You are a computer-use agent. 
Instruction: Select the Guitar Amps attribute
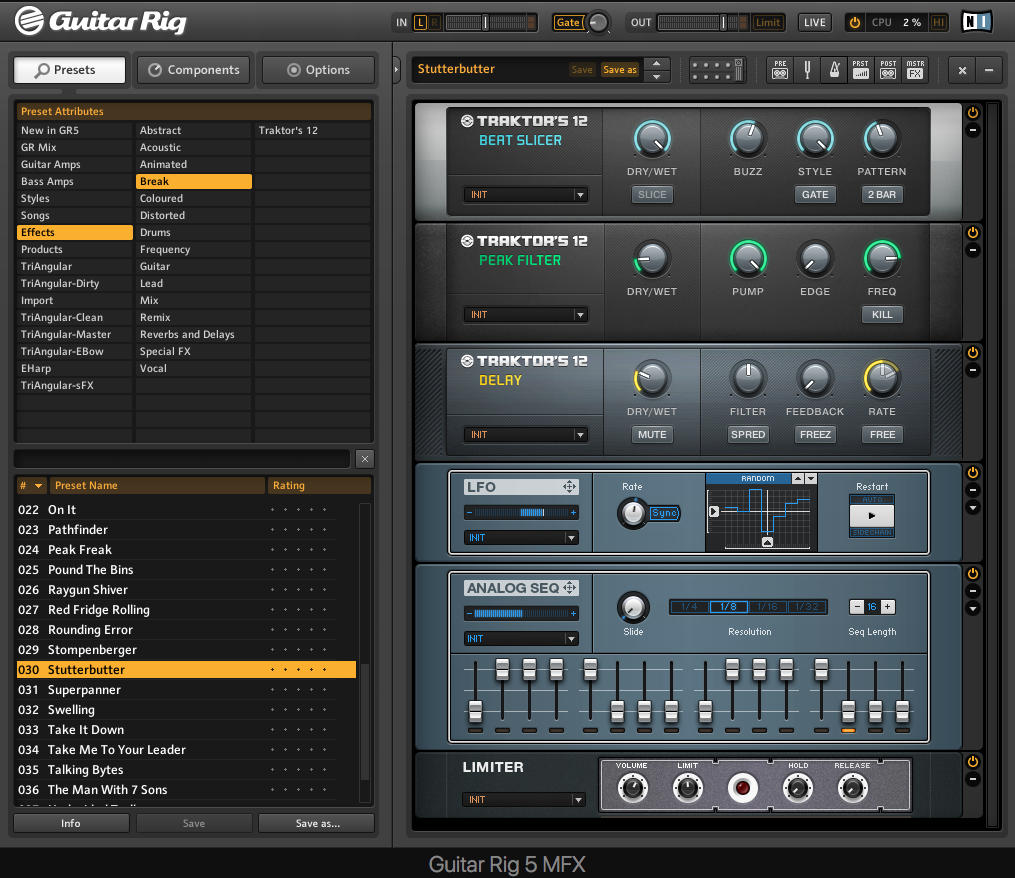(x=74, y=164)
